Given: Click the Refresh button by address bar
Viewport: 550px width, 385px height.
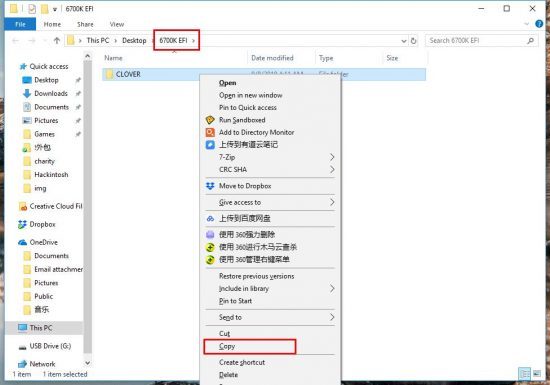Looking at the screenshot, I should coord(414,41).
